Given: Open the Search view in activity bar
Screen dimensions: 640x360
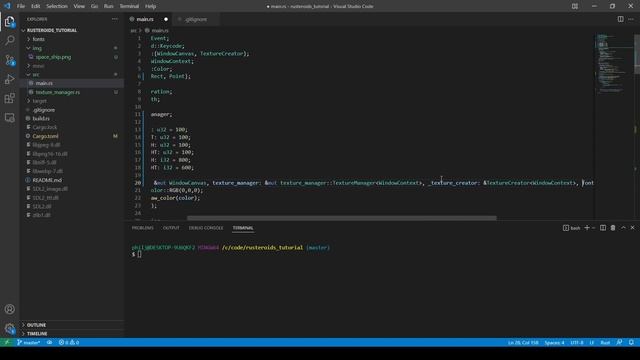Looking at the screenshot, I should point(9,40).
